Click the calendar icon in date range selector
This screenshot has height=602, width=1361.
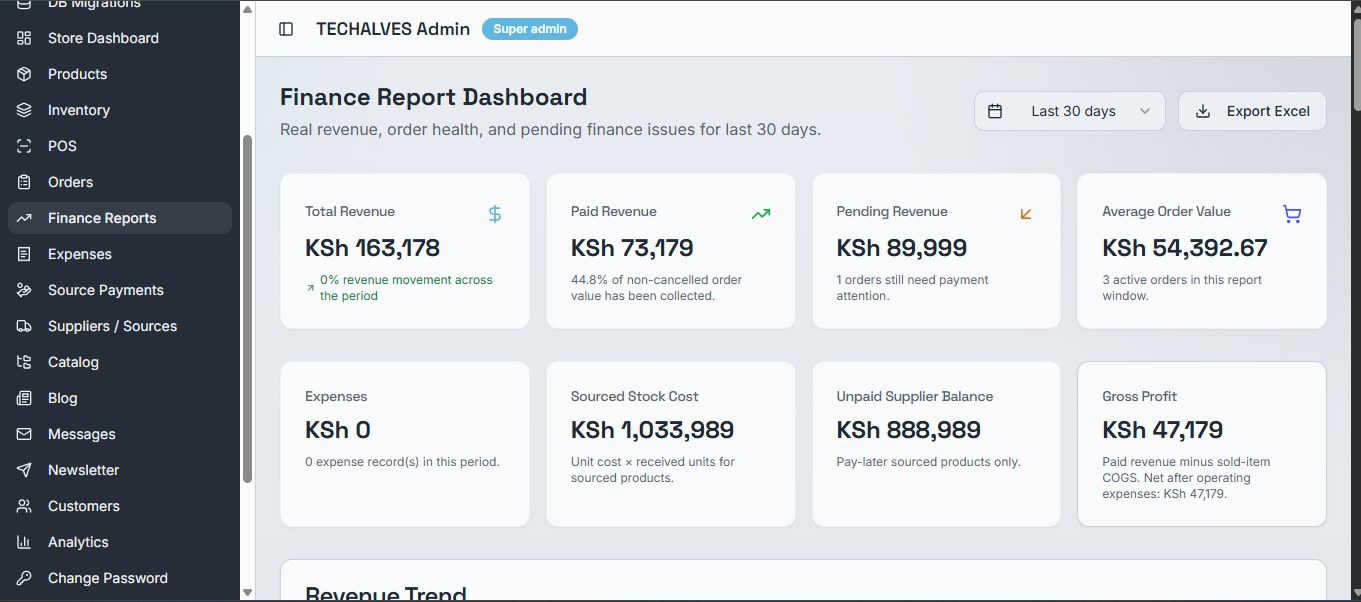(995, 111)
